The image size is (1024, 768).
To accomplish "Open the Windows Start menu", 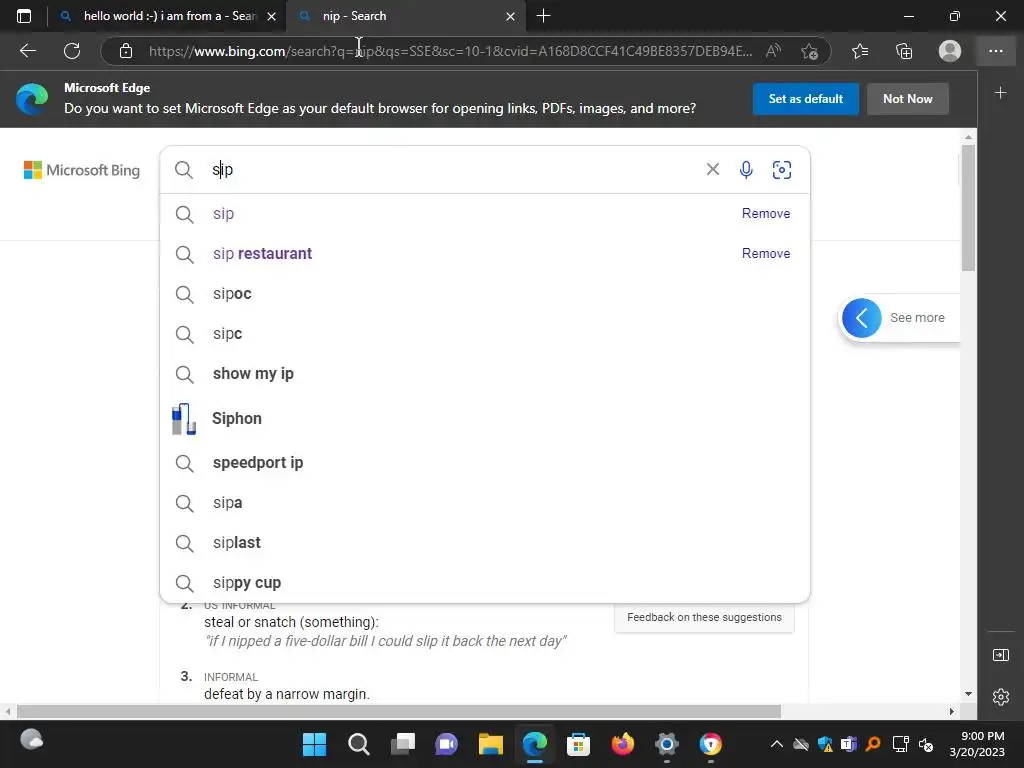I will (x=314, y=744).
